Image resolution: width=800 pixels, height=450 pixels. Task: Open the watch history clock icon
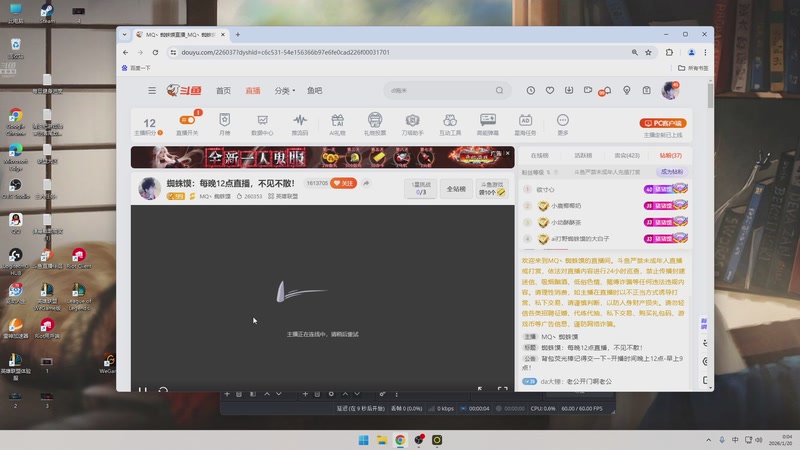point(531,90)
